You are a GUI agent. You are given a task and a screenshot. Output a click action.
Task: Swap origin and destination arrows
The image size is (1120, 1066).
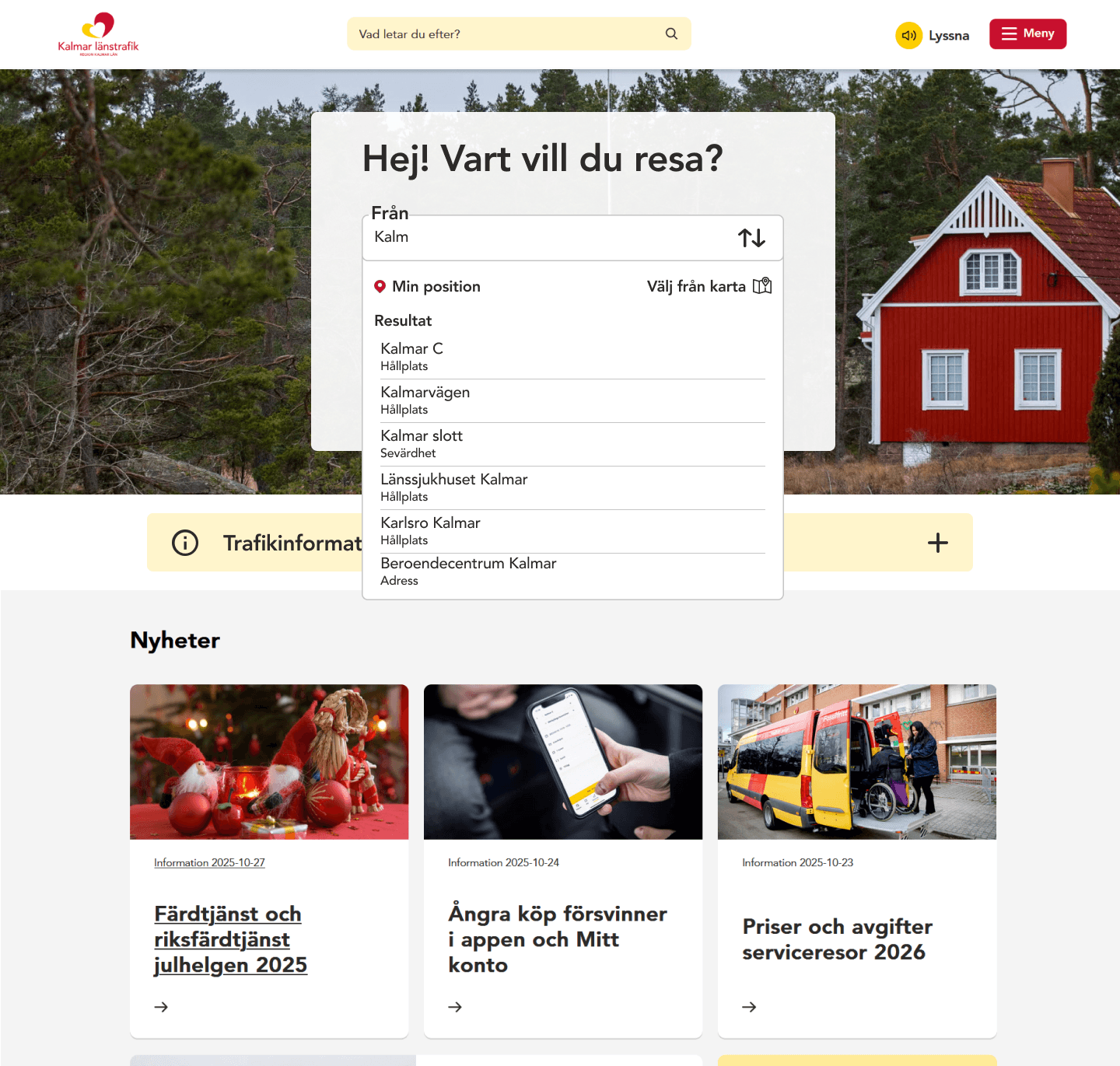(x=751, y=238)
